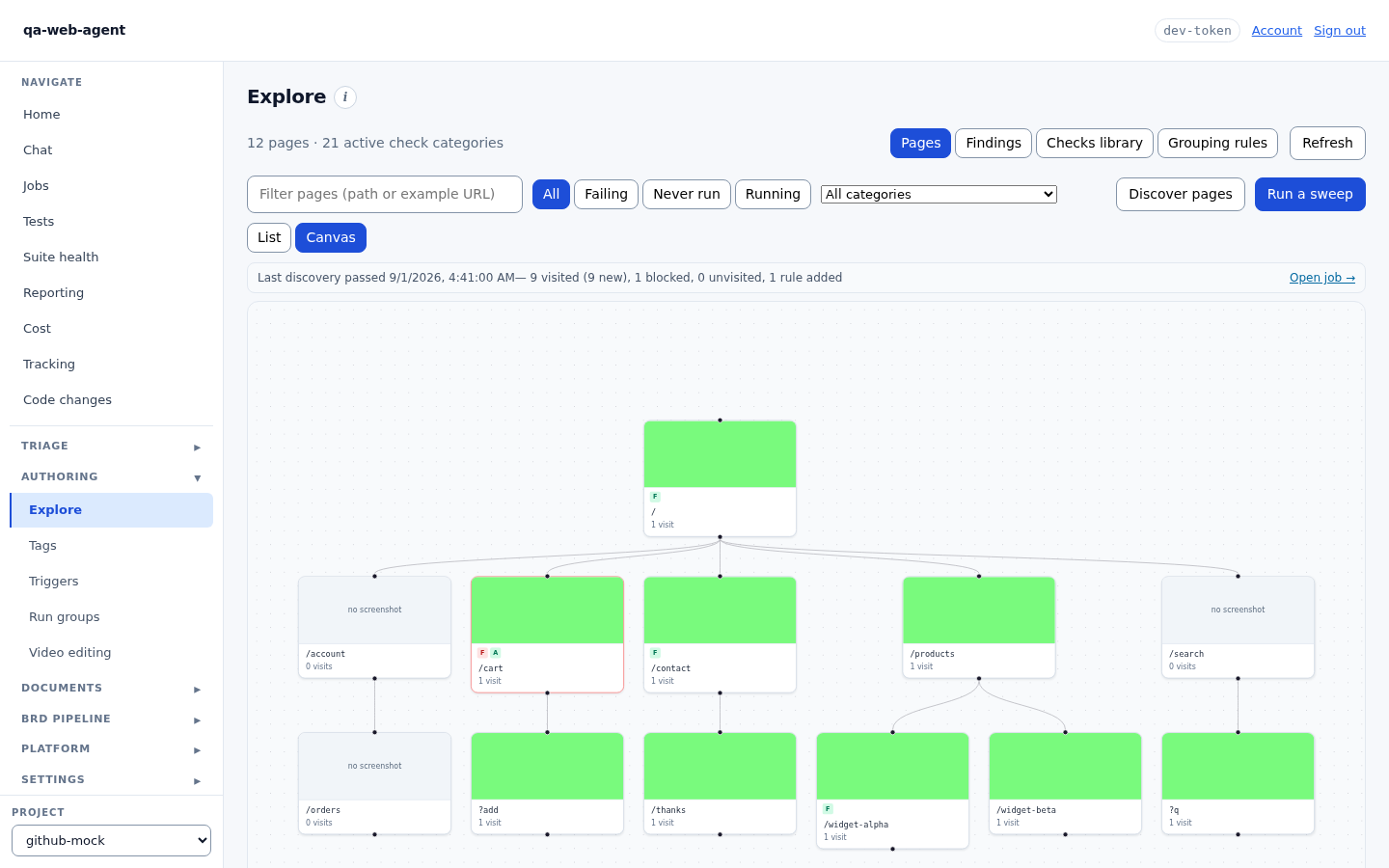
Task: Toggle the Never run filter
Action: 687,194
